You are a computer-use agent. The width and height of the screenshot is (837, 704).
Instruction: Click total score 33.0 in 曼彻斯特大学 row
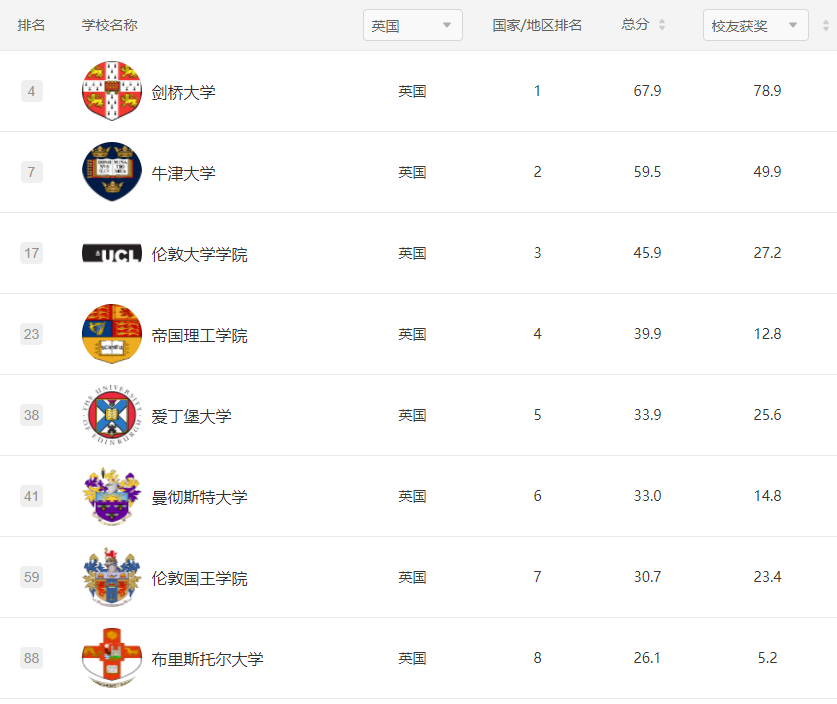click(648, 497)
